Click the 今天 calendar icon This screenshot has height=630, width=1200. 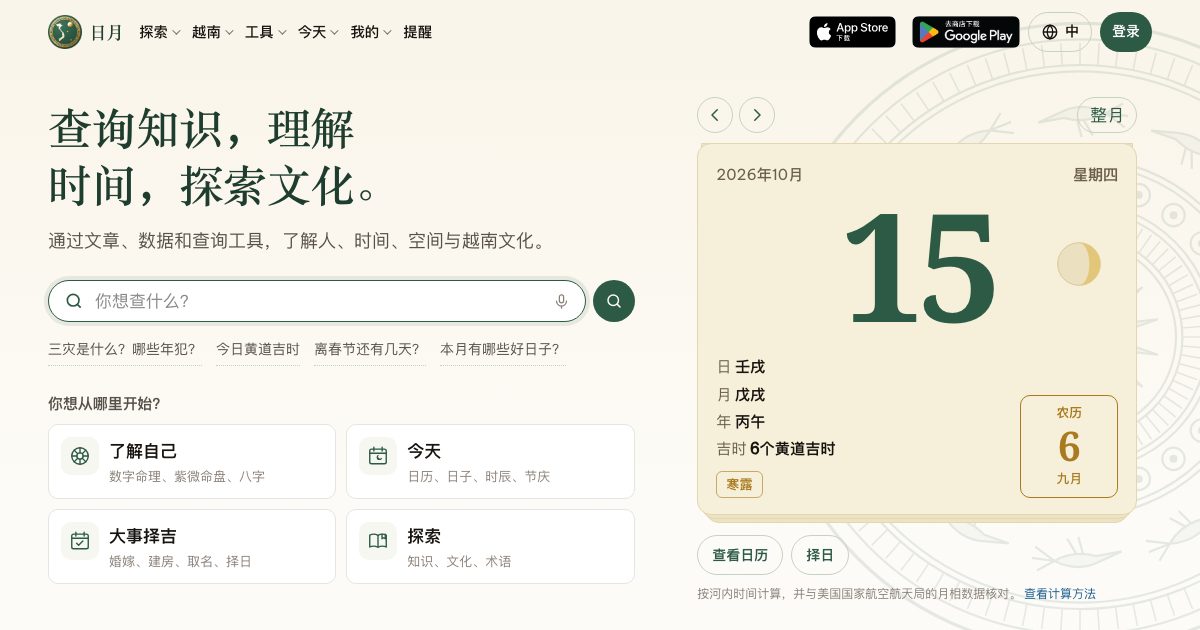tap(378, 456)
